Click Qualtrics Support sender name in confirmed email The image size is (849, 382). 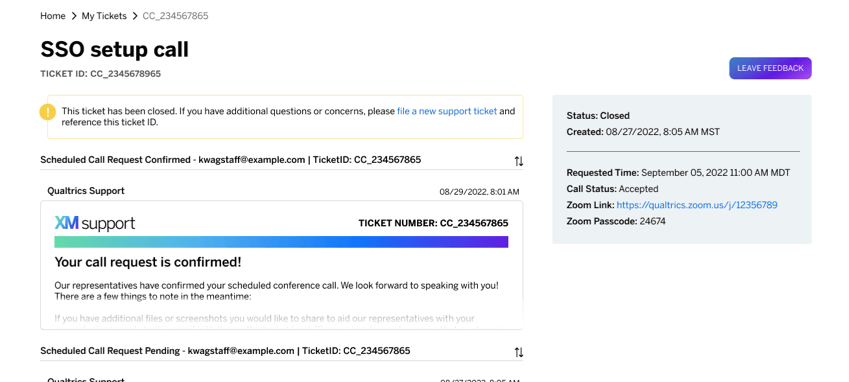point(86,190)
